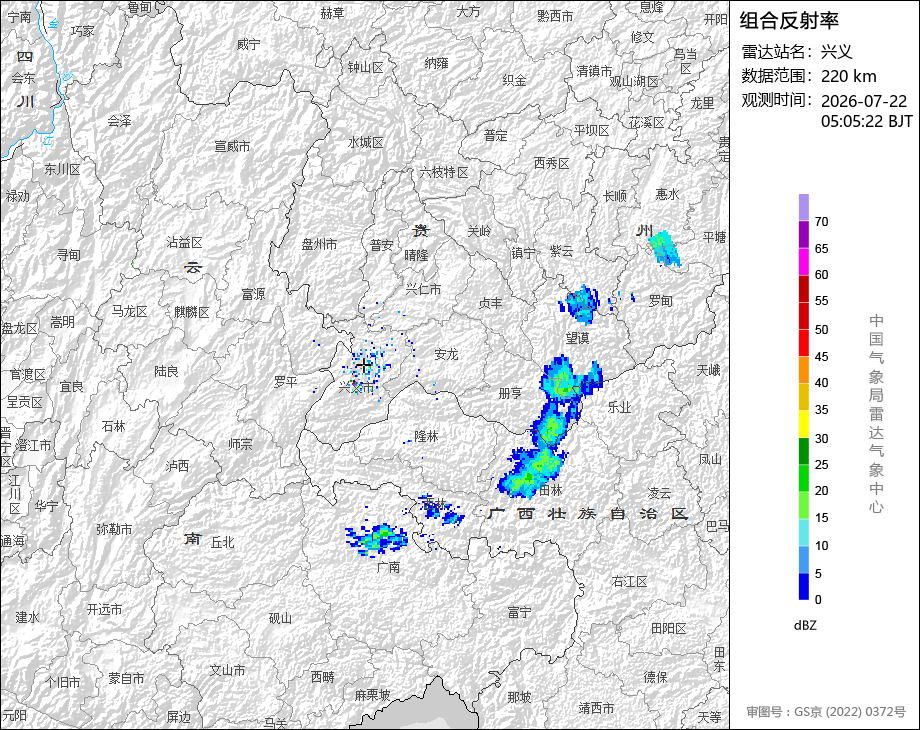Pick the lavender above-70 dBZ legend color
The image size is (920, 730).
point(803,207)
